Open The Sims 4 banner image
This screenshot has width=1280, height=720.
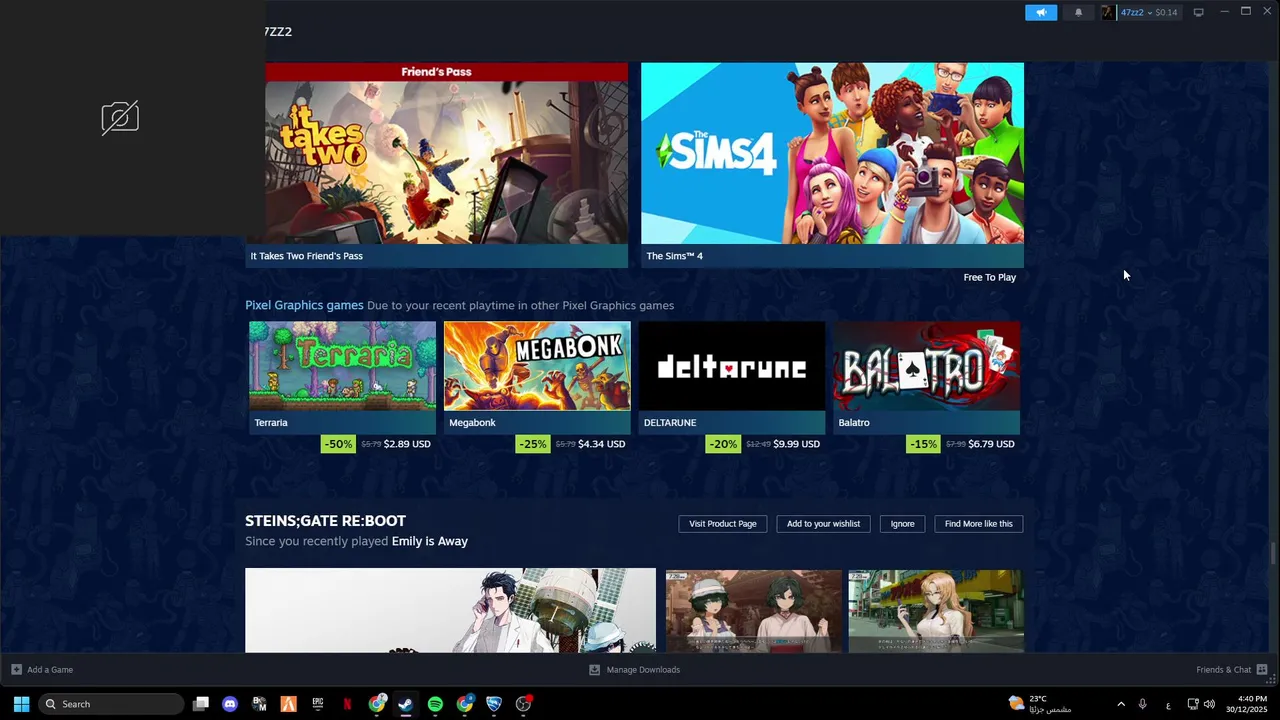(832, 153)
